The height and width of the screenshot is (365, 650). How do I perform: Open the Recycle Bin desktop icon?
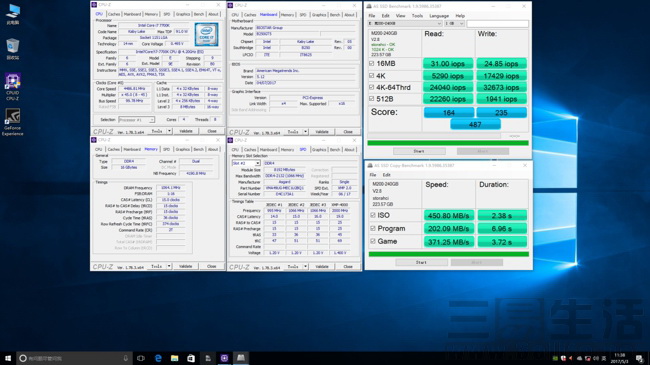13,49
